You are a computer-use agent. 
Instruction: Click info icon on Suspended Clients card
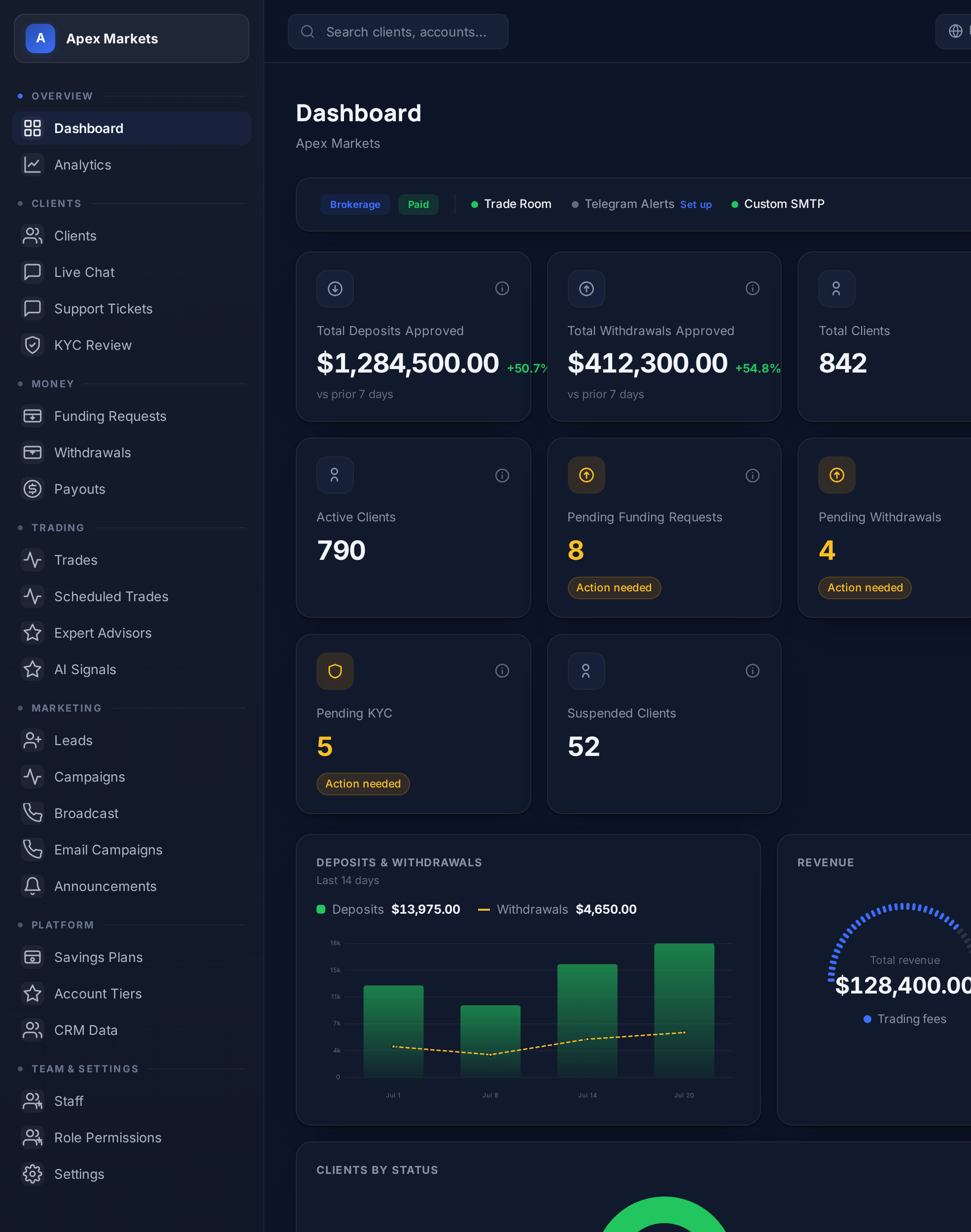click(x=752, y=671)
